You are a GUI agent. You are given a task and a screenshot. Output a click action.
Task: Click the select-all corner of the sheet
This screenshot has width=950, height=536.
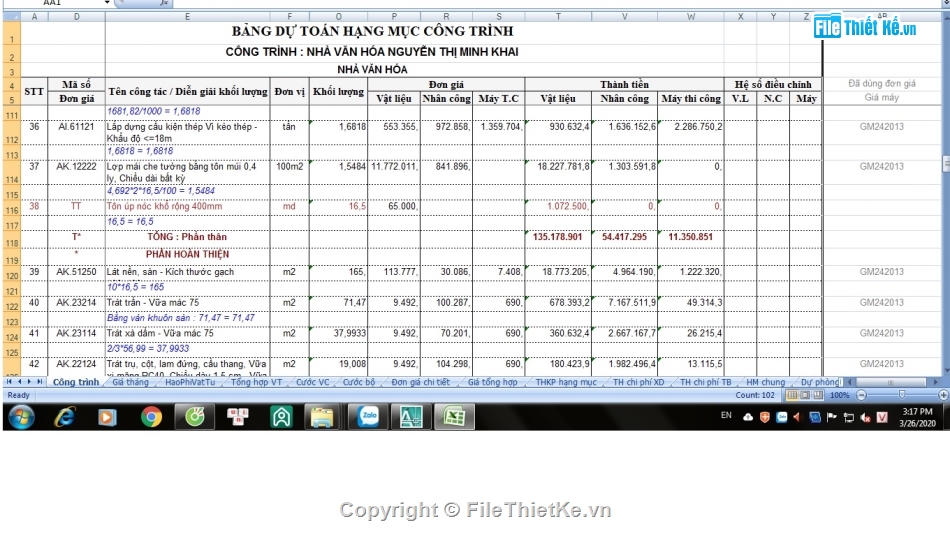coord(12,16)
